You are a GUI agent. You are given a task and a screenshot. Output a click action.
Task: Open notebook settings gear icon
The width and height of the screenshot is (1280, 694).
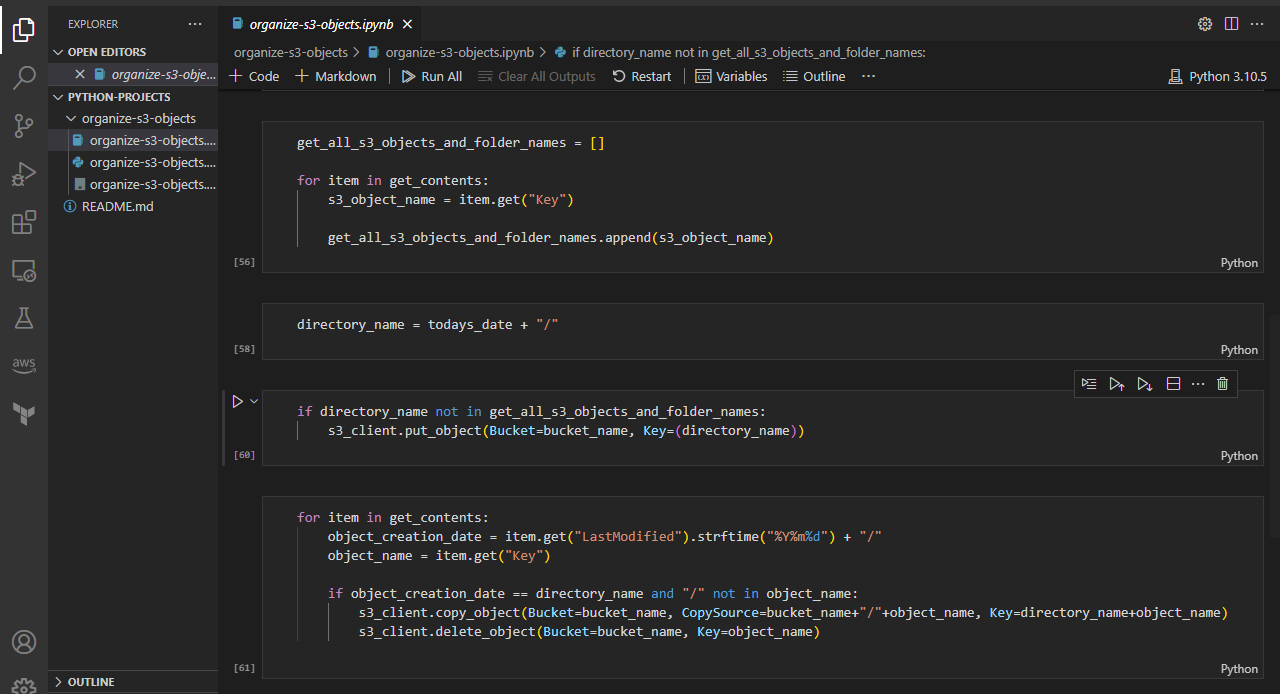1205,23
